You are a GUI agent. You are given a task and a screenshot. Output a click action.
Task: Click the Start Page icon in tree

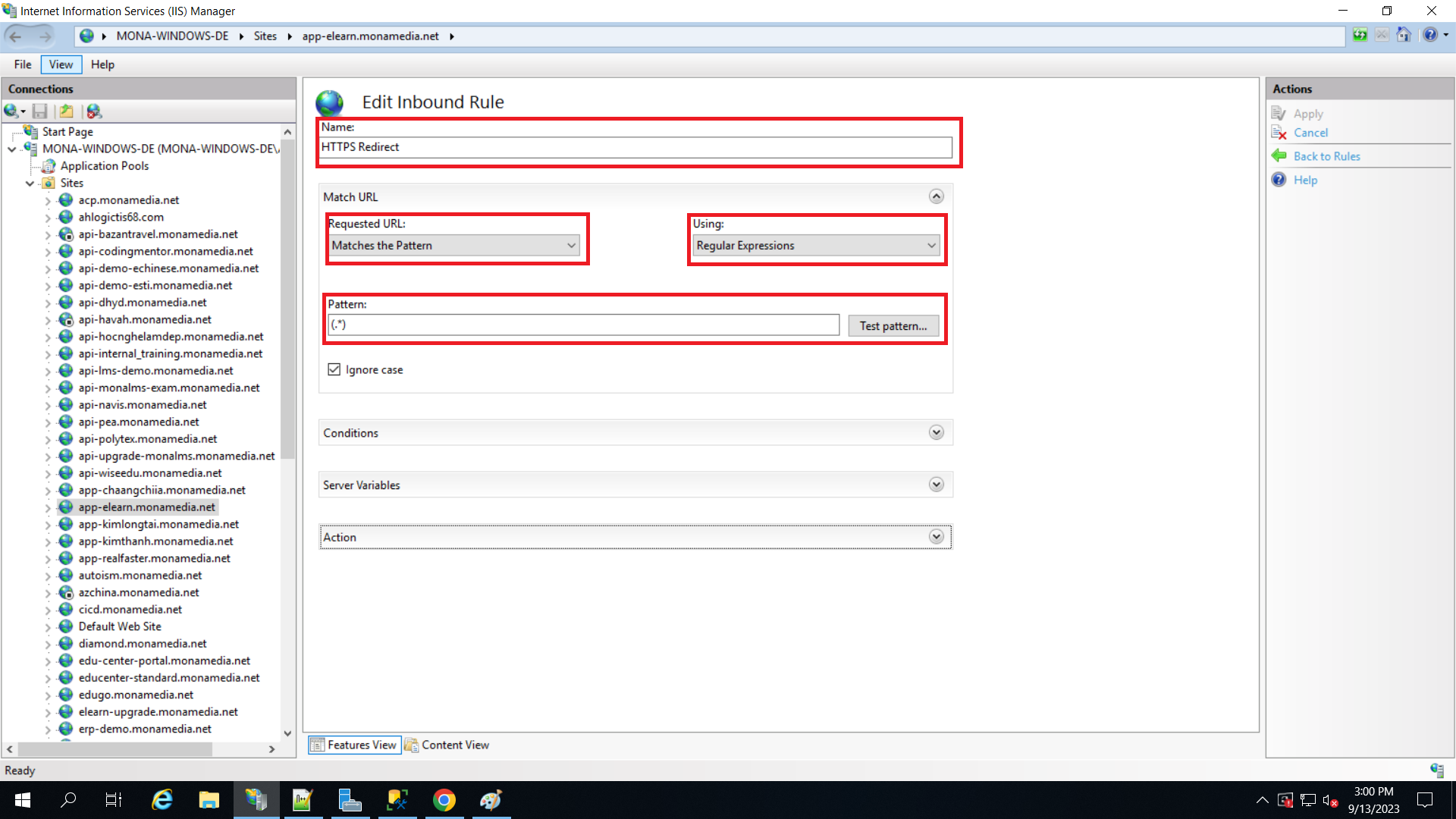tap(30, 131)
